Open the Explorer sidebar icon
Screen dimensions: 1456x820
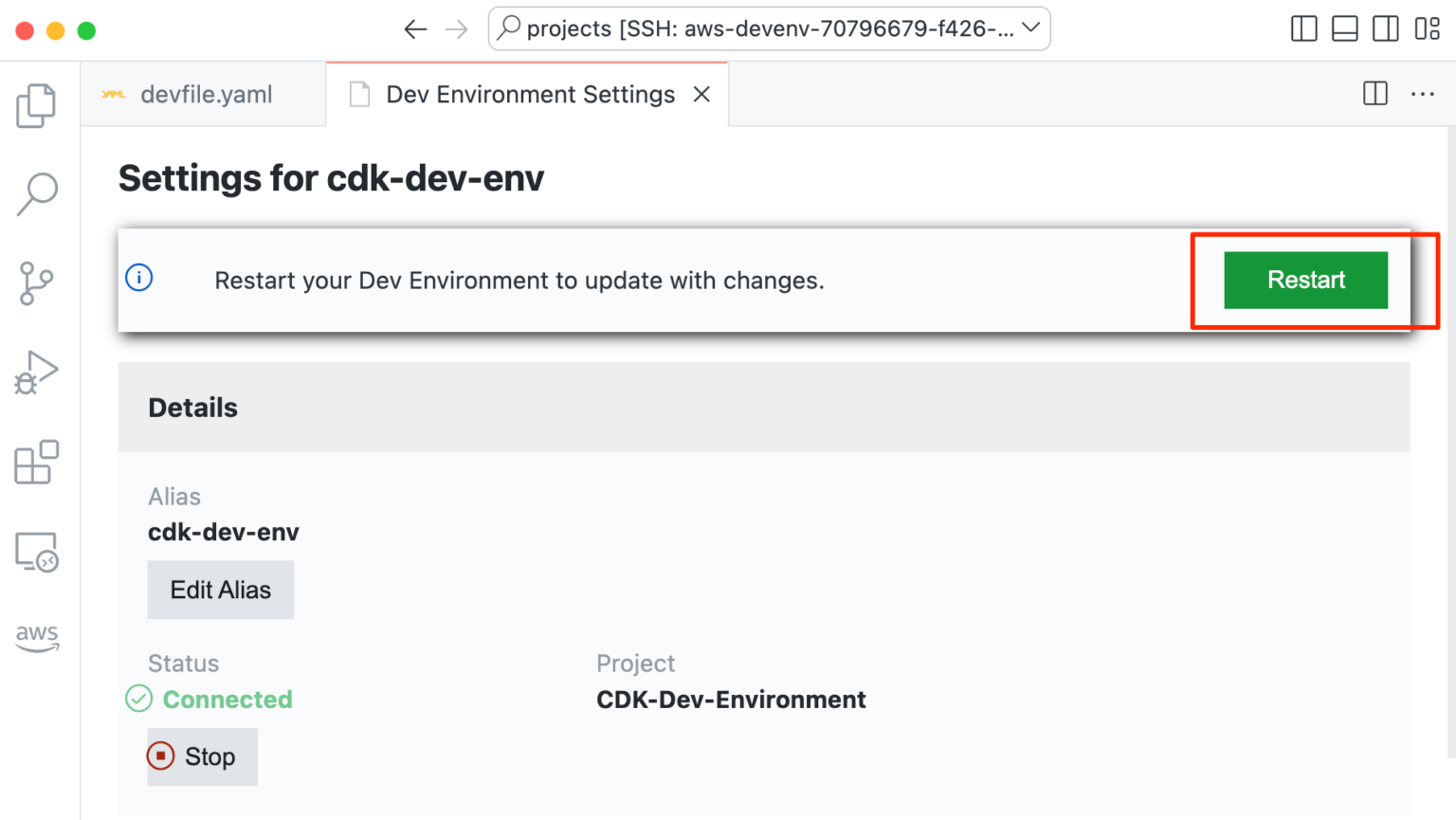click(x=36, y=104)
